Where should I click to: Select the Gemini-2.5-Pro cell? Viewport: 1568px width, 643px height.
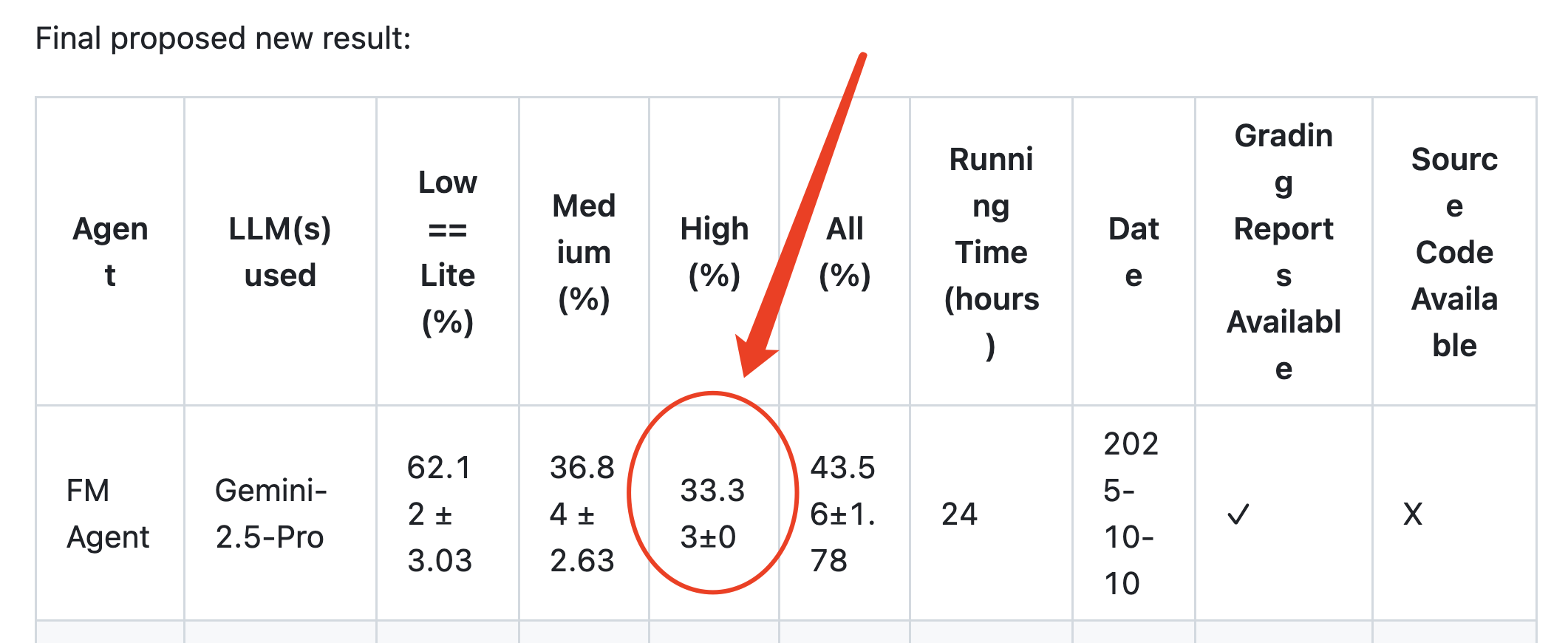270,514
